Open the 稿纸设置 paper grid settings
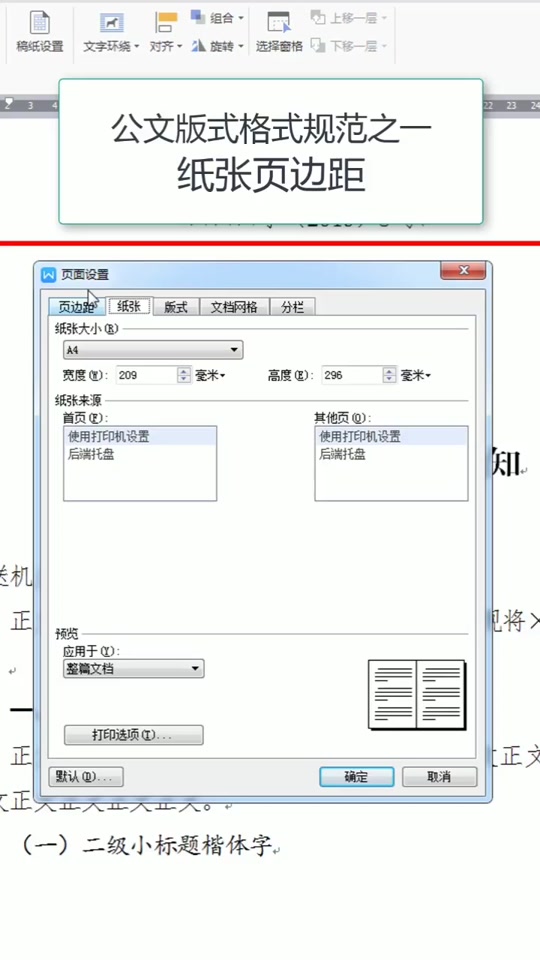 tap(40, 31)
